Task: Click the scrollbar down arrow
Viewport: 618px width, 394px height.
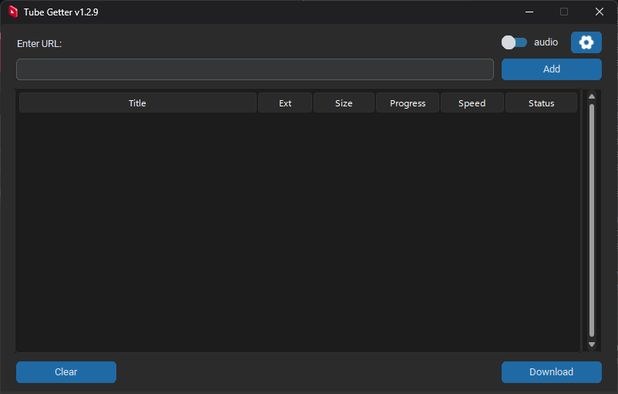Action: pyautogui.click(x=592, y=344)
